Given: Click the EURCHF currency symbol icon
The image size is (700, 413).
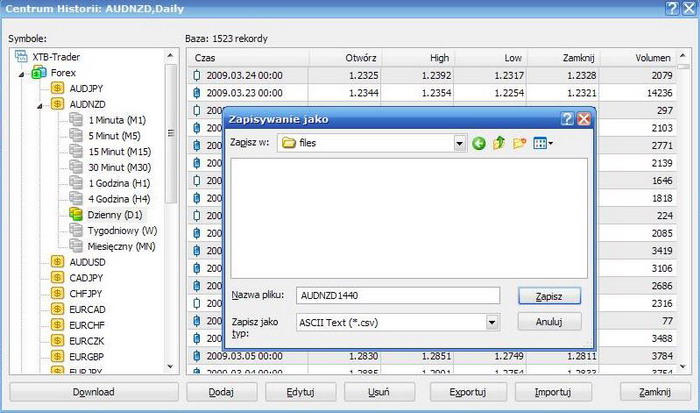Looking at the screenshot, I should pos(57,325).
